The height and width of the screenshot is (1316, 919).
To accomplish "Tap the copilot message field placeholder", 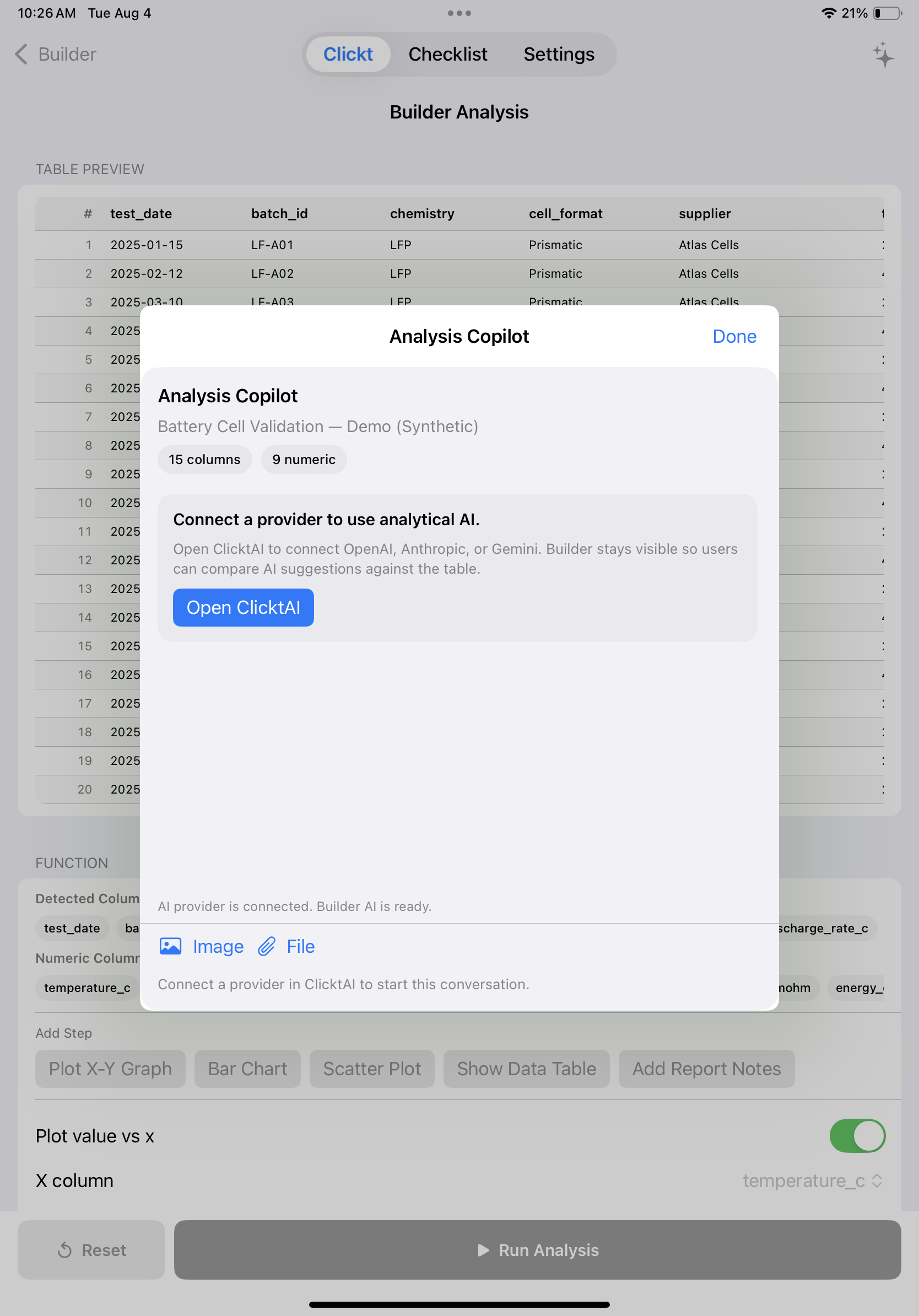I will pos(343,984).
